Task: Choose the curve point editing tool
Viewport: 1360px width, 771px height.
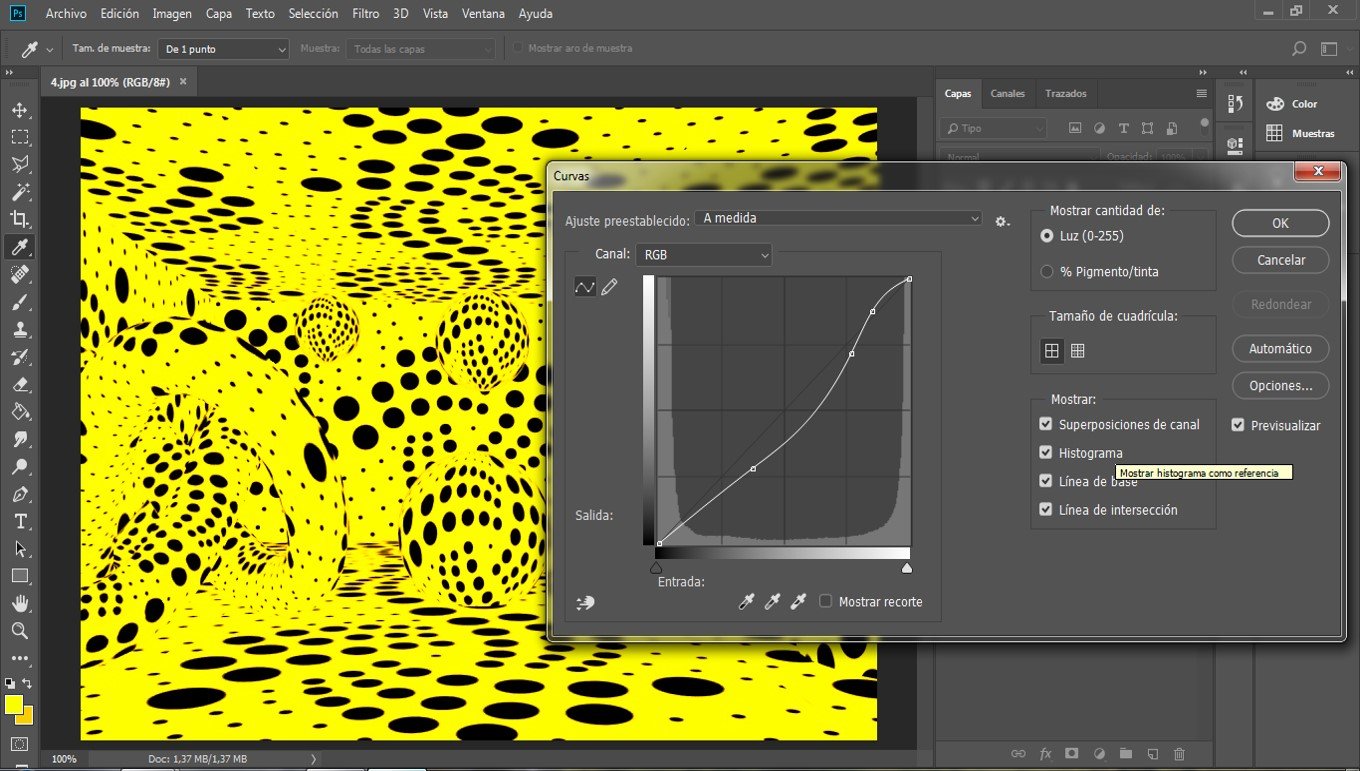Action: click(x=584, y=287)
